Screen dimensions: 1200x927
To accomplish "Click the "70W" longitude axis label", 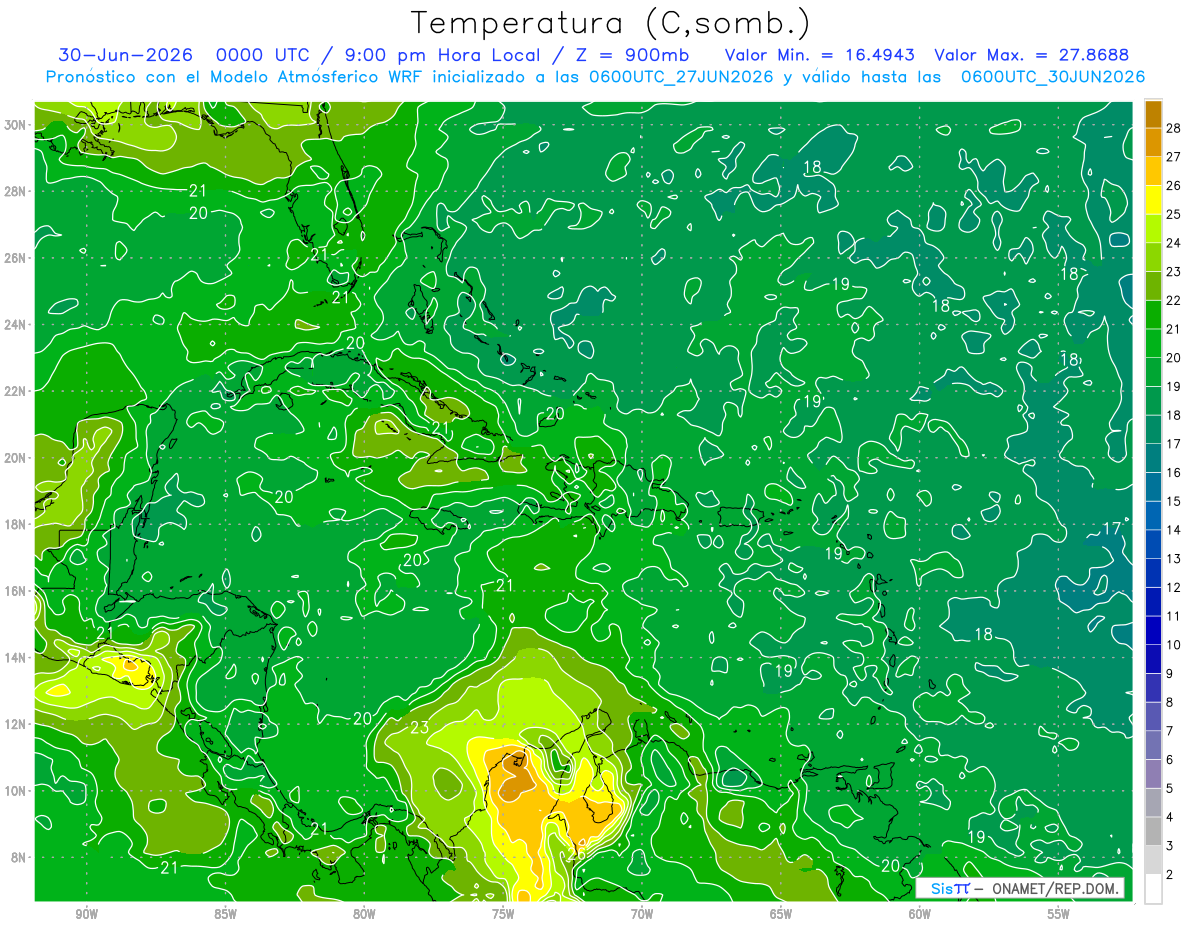I will click(642, 914).
